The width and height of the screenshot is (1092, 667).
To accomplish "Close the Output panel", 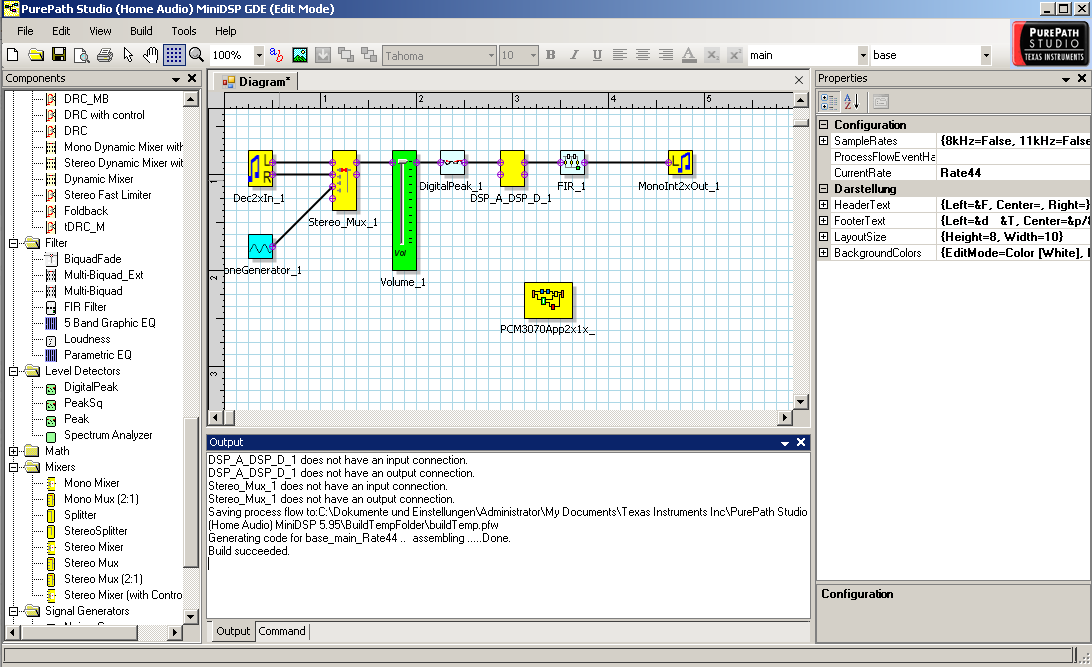I will (801, 442).
